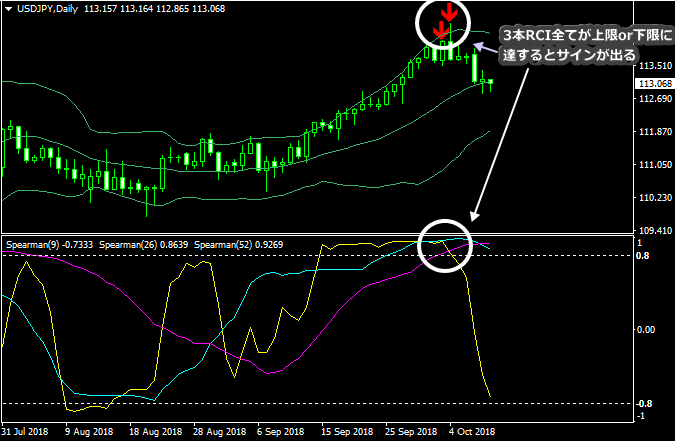The image size is (675, 441).
Task: Select the current price label 113.068
Action: 655,84
